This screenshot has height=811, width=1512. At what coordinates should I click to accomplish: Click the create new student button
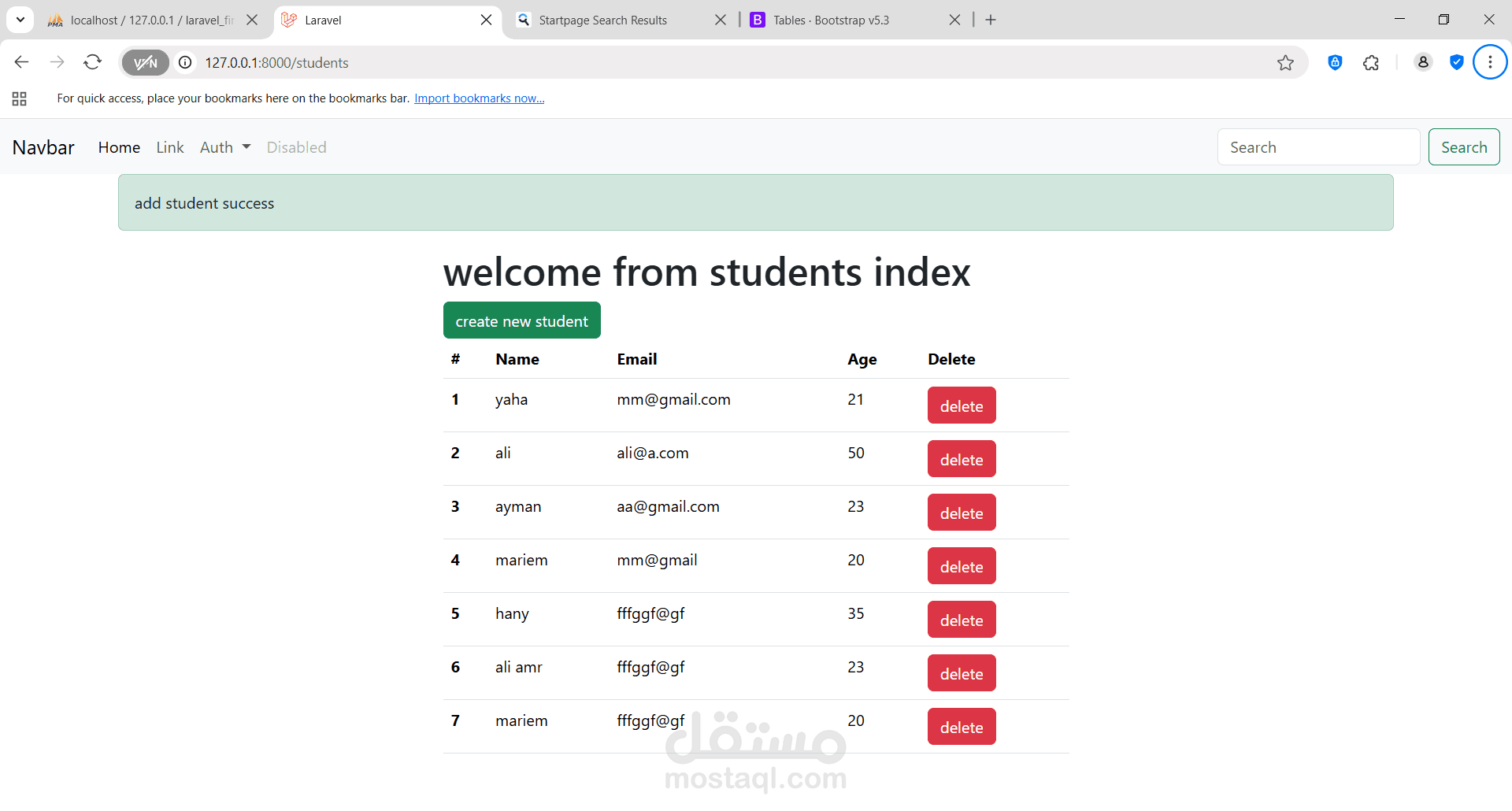click(522, 320)
